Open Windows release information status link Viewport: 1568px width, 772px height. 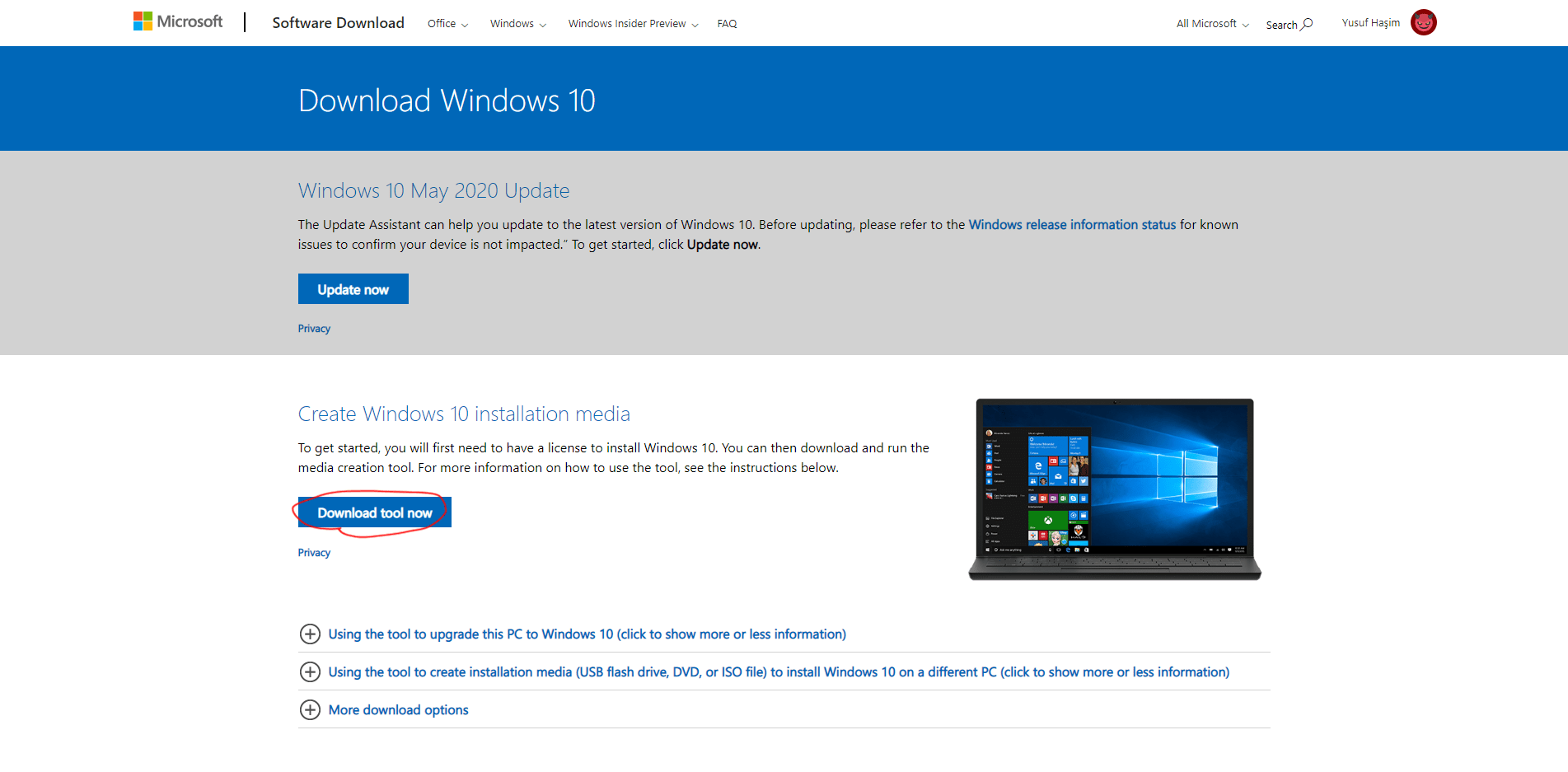pyautogui.click(x=1072, y=225)
